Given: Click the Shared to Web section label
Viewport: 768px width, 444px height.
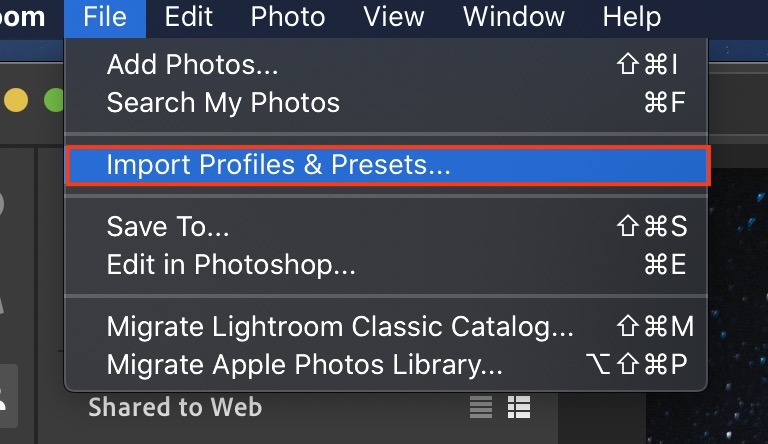Looking at the screenshot, I should coord(175,407).
